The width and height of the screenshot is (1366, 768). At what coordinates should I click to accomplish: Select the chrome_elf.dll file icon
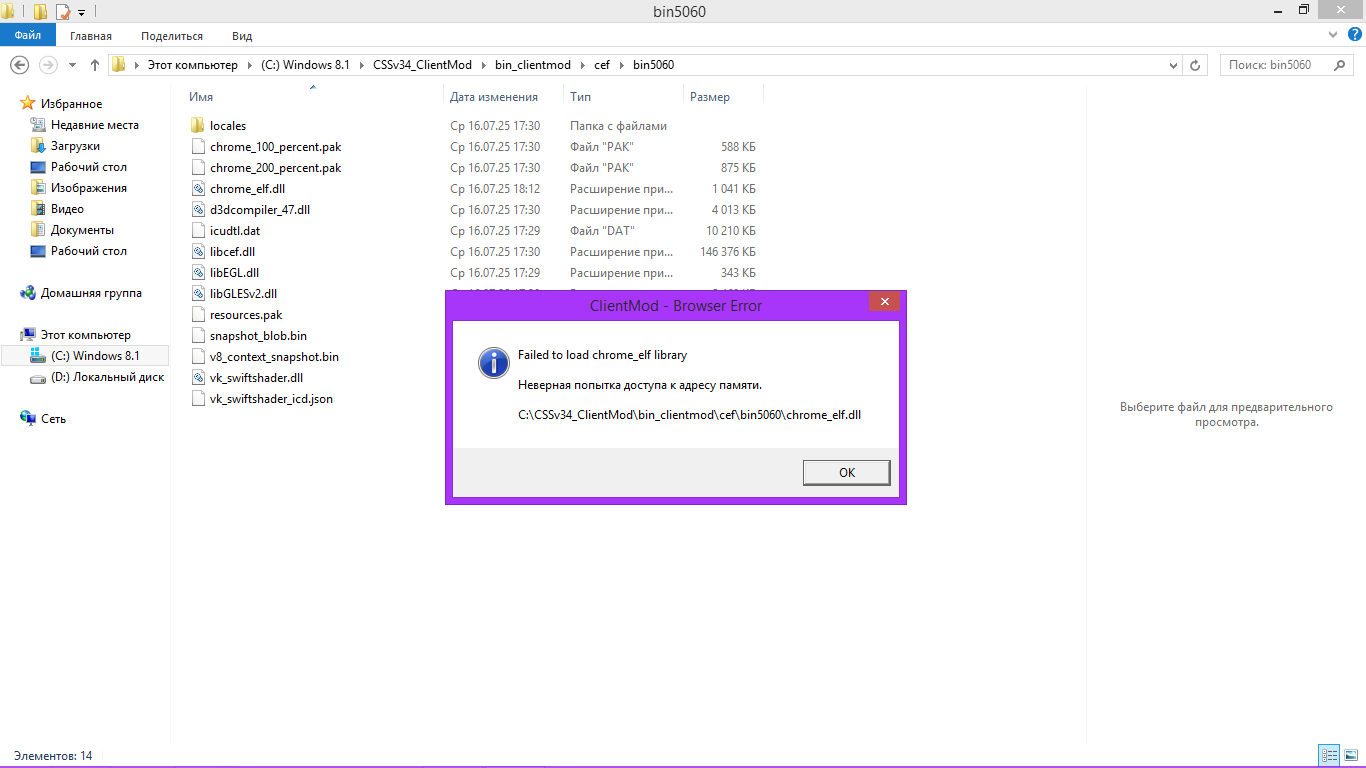pyautogui.click(x=199, y=189)
